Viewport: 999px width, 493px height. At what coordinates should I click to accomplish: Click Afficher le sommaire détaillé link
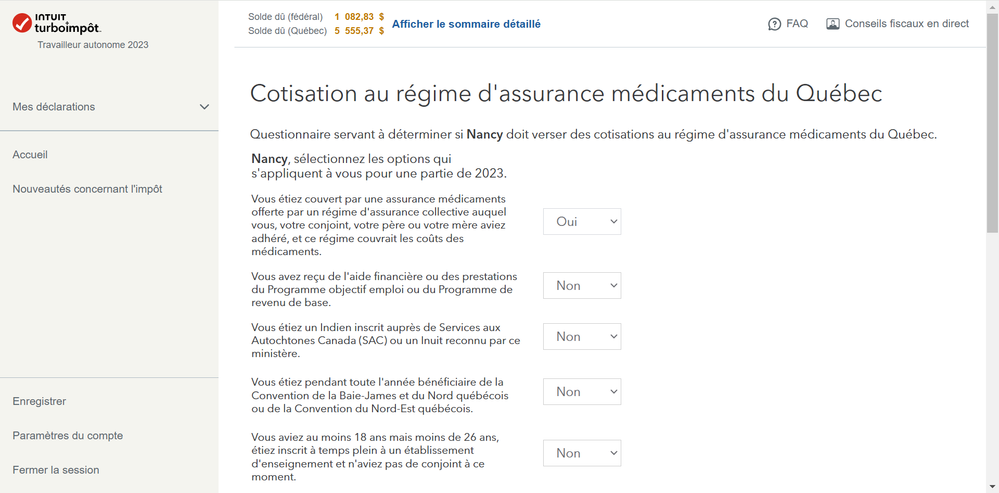tap(466, 24)
